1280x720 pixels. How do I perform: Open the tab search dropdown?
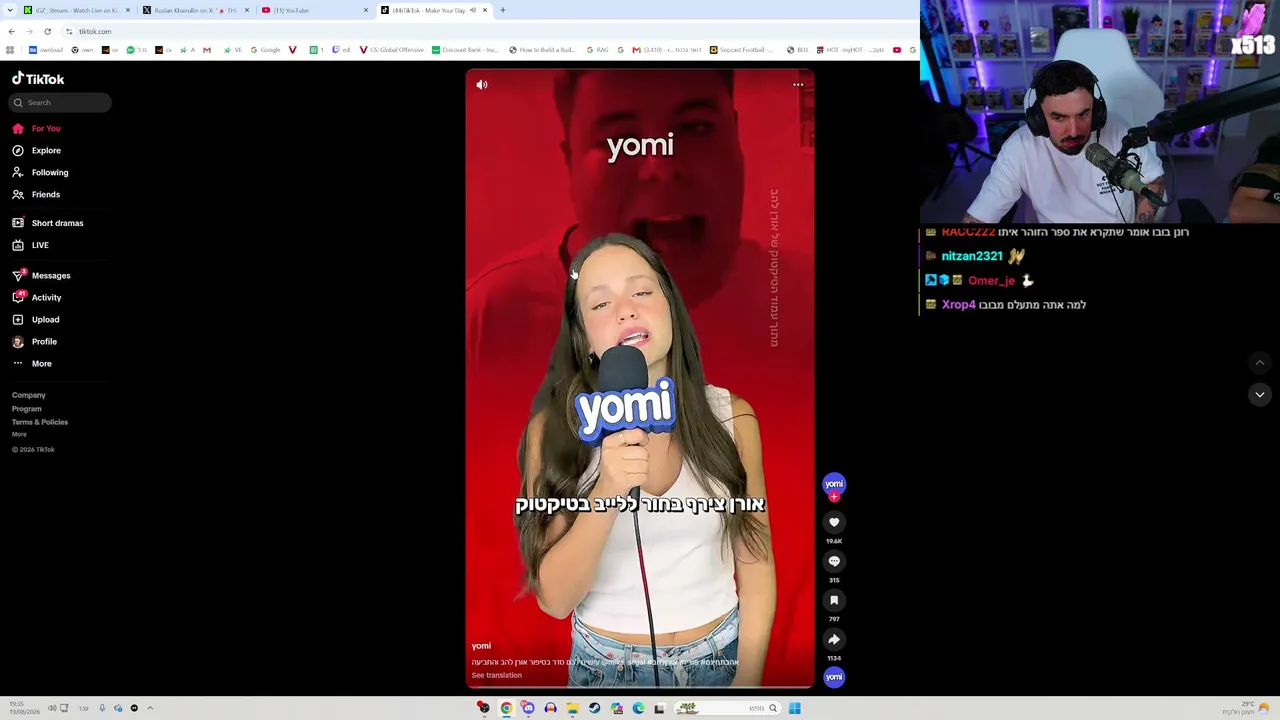point(12,10)
